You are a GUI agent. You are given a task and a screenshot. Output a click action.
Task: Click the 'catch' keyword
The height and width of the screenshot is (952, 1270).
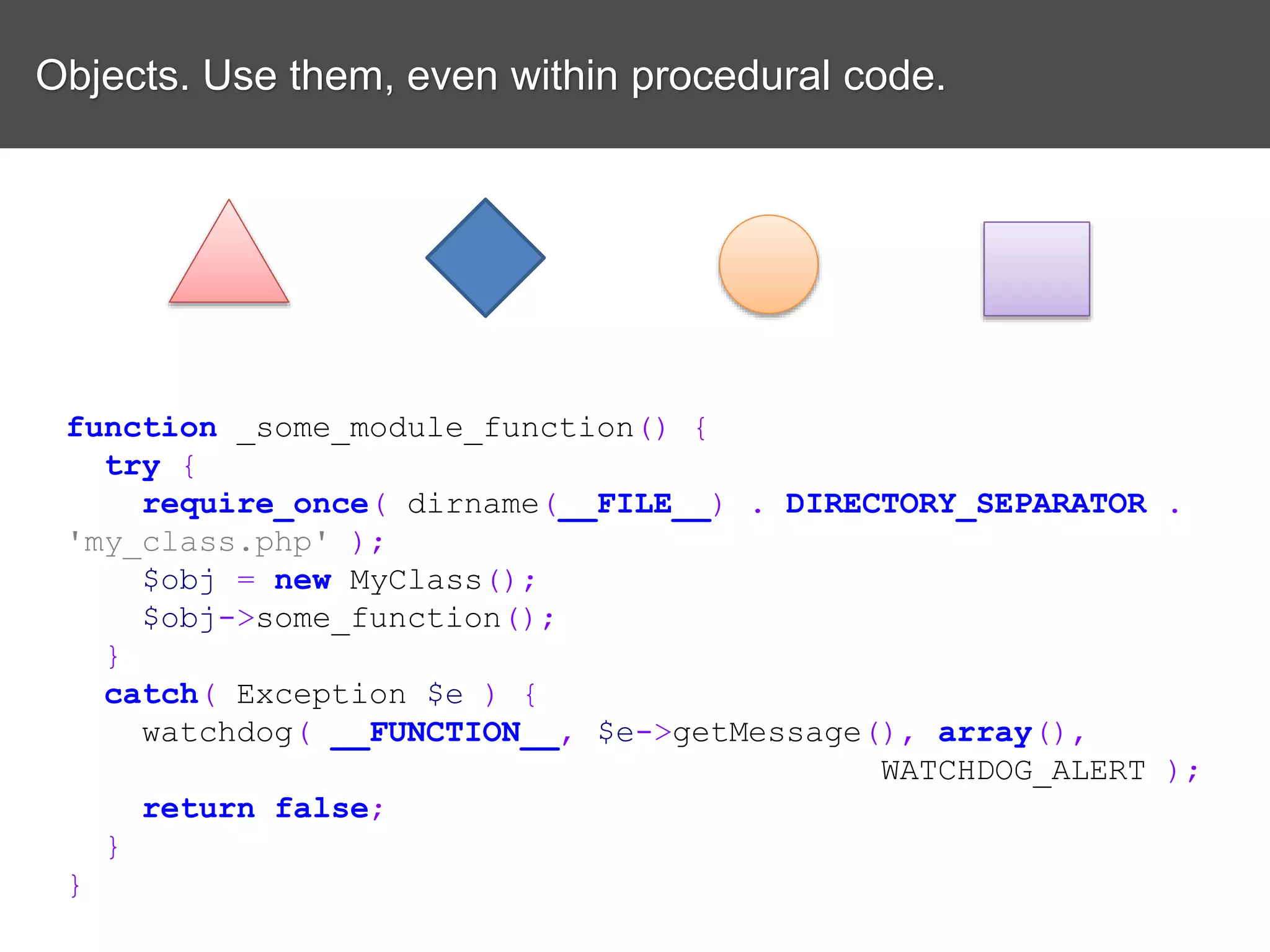tap(151, 694)
